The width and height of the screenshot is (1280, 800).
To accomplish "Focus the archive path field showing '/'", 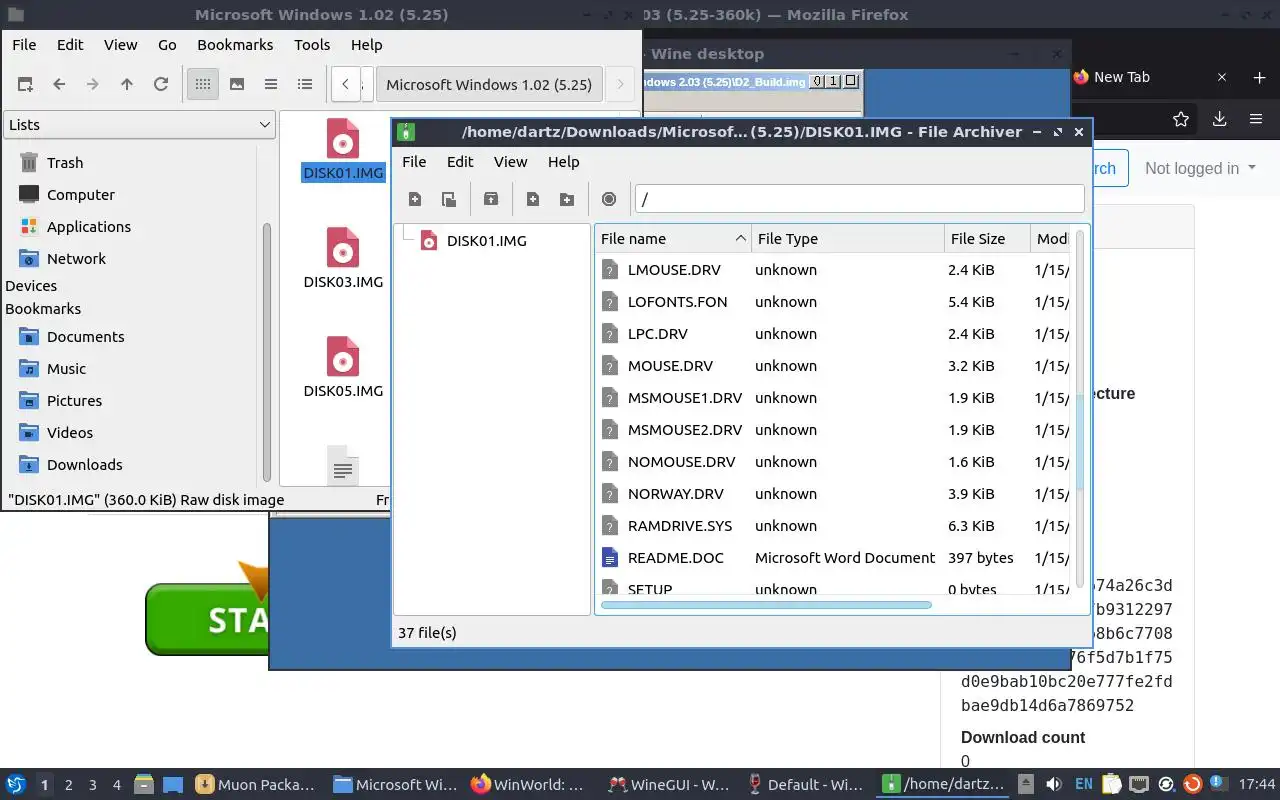I will point(859,199).
